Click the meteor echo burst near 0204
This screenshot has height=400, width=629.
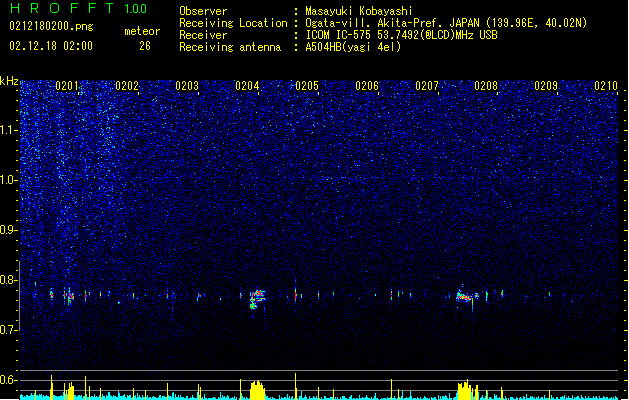(x=257, y=299)
